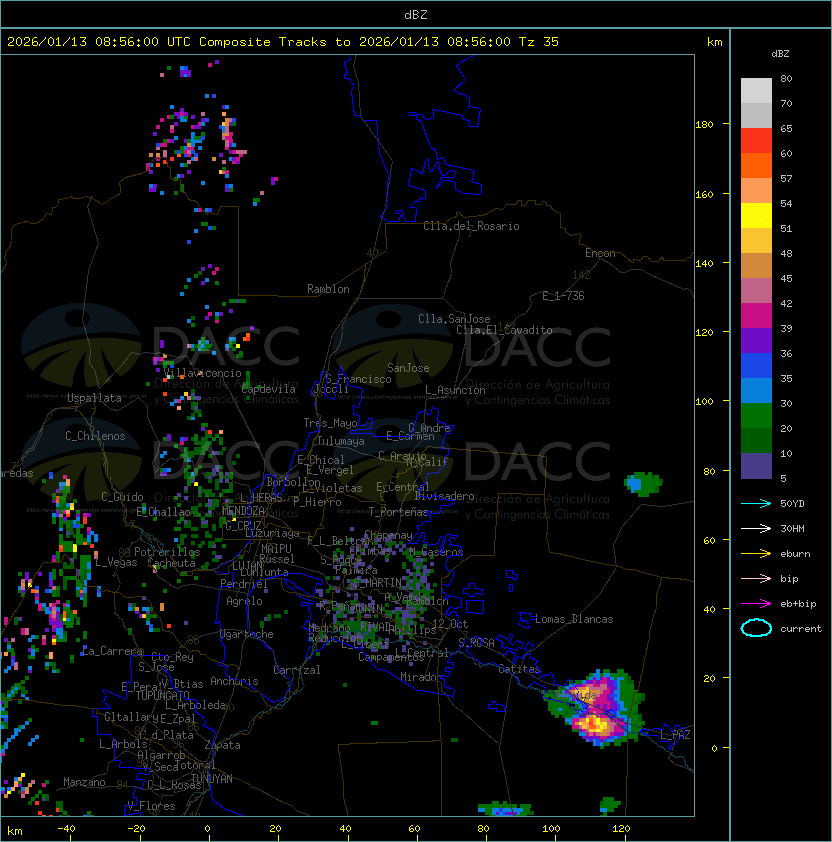The height and width of the screenshot is (842, 832).
Task: Pick the deep orange swatch in dBZ scale
Action: (x=756, y=165)
